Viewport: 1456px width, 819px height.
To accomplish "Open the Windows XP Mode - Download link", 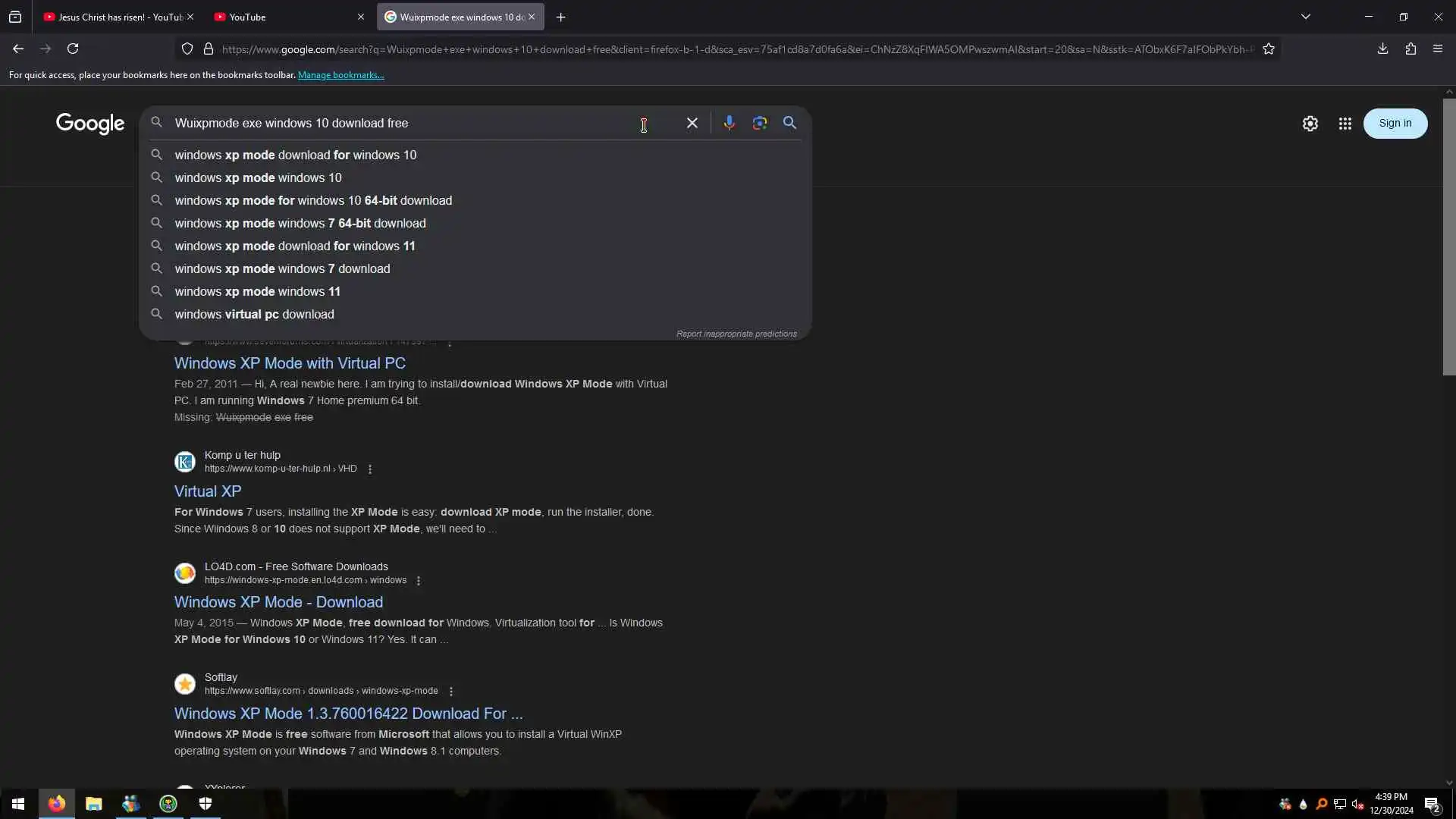I will coord(278,602).
